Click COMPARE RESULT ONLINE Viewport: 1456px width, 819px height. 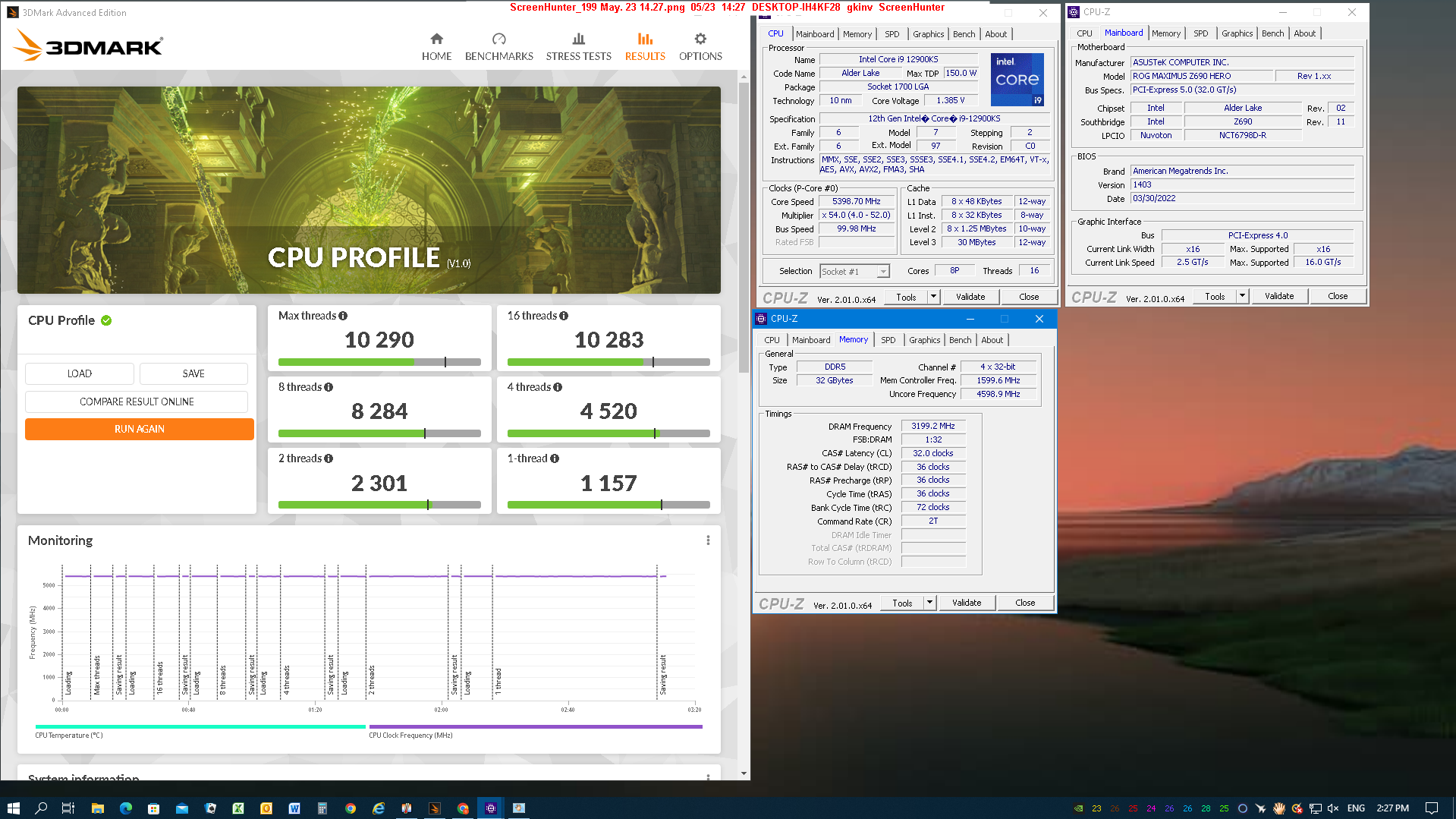137,402
